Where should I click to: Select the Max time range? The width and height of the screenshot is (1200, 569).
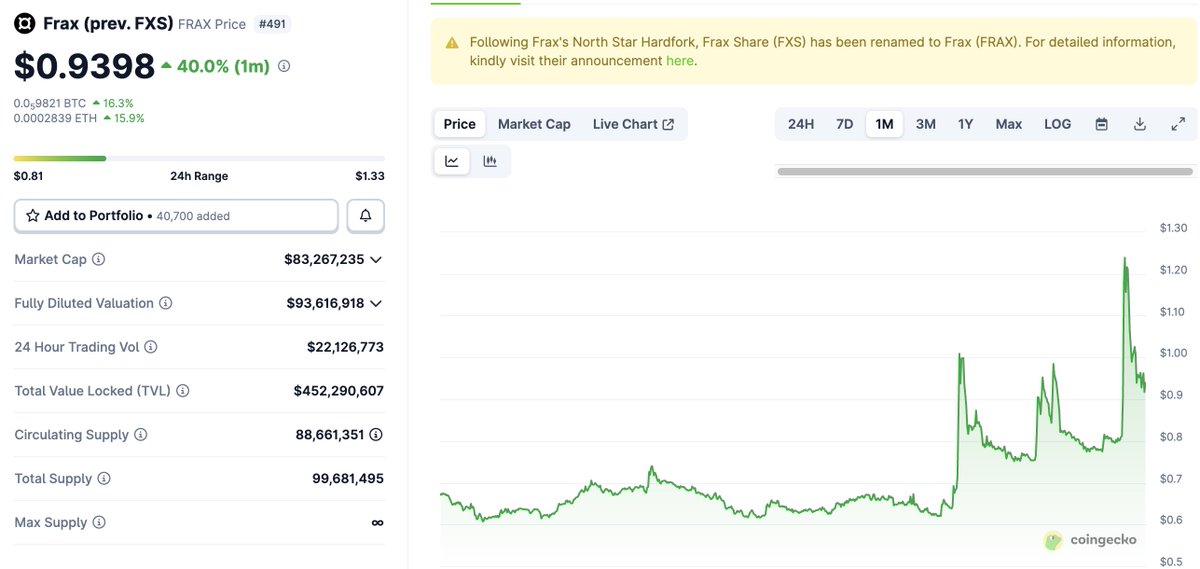pyautogui.click(x=1009, y=124)
